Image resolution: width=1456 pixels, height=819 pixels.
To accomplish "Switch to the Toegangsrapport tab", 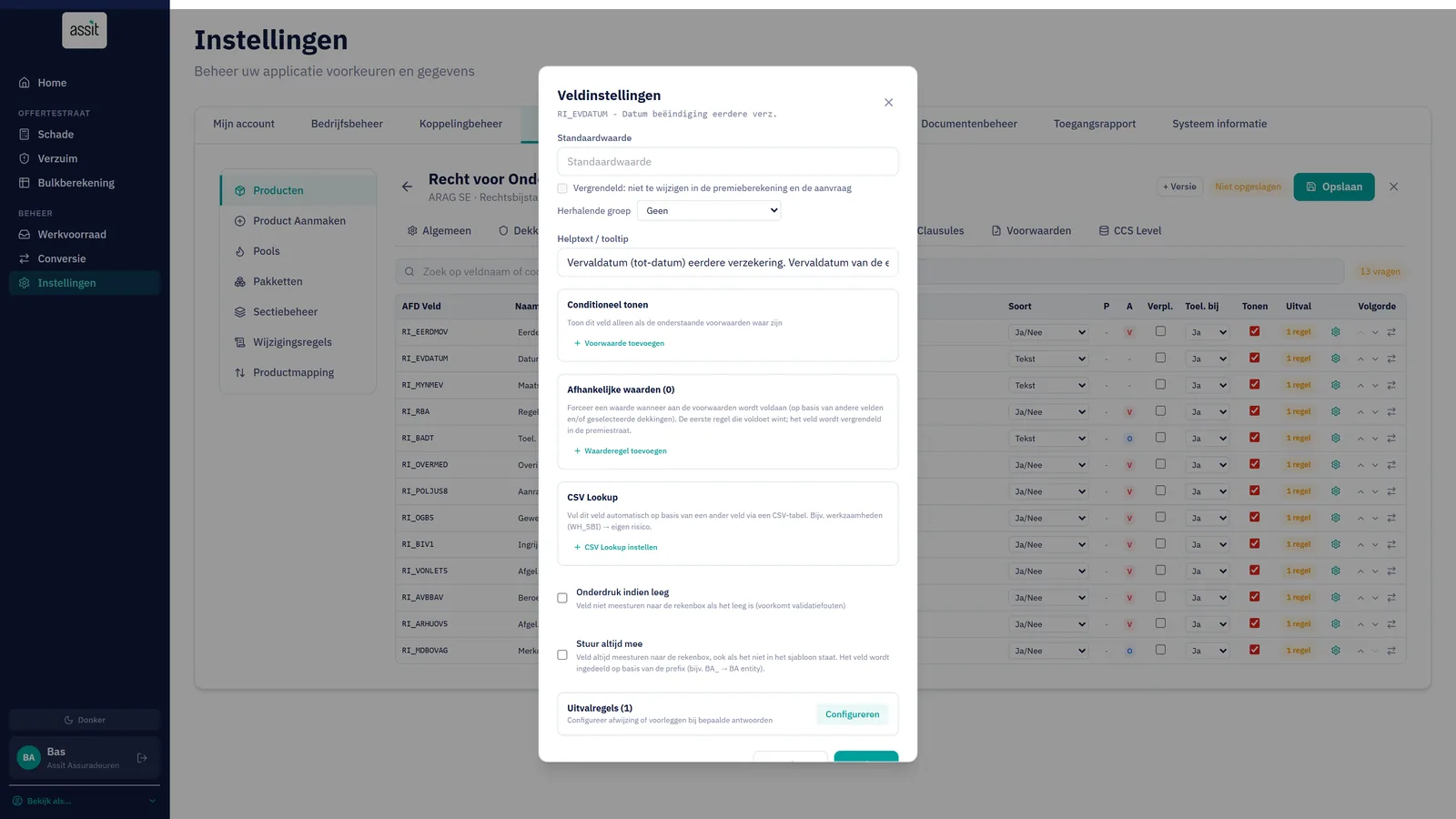I will point(1094,124).
